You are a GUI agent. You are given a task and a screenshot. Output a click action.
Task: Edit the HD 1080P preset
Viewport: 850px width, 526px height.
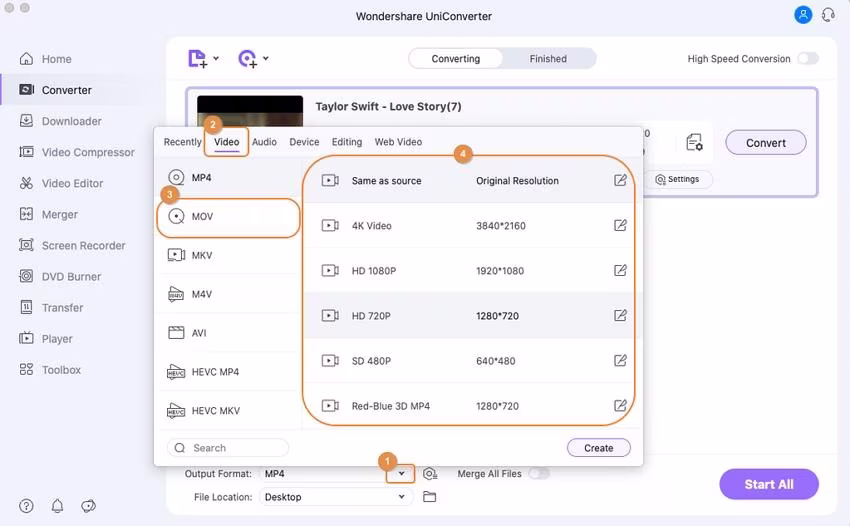[x=620, y=271]
